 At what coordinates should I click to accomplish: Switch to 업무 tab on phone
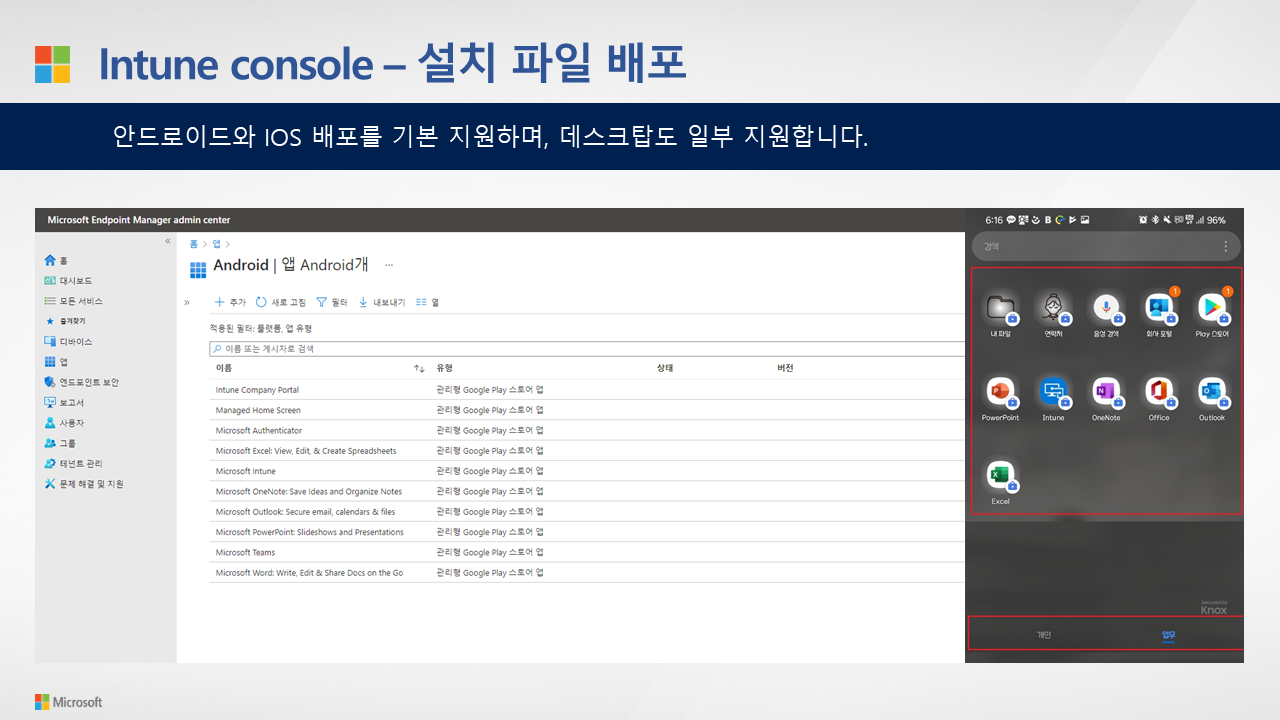1169,634
